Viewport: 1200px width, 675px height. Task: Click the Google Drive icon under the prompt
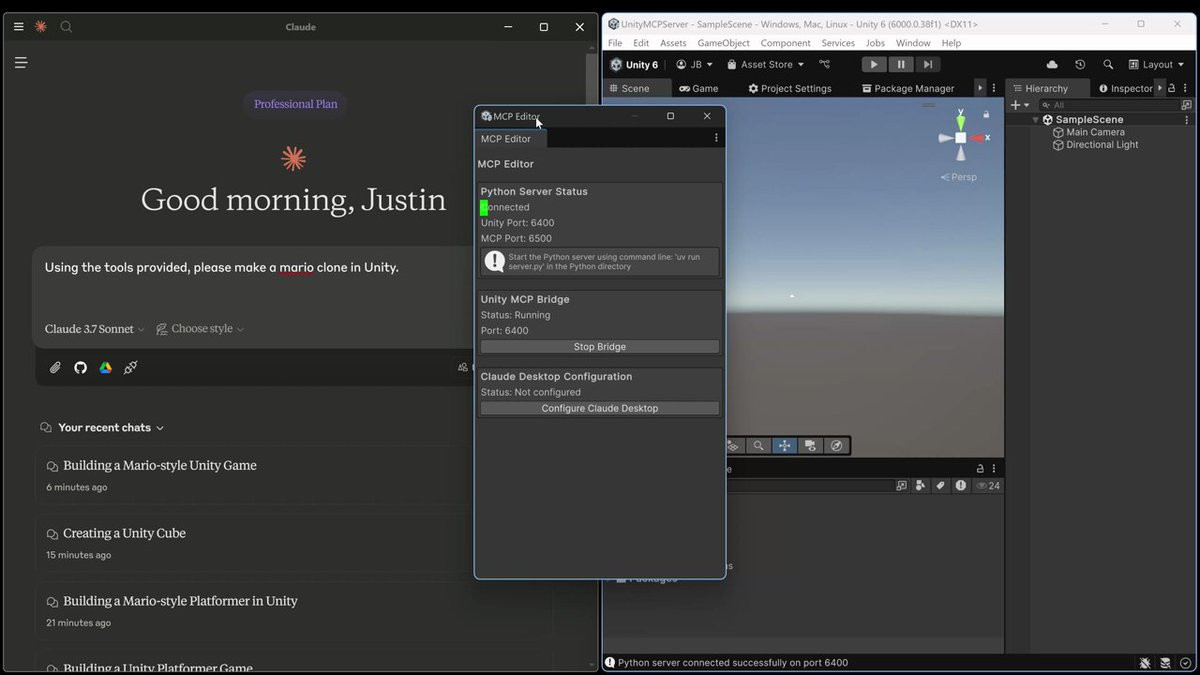105,368
